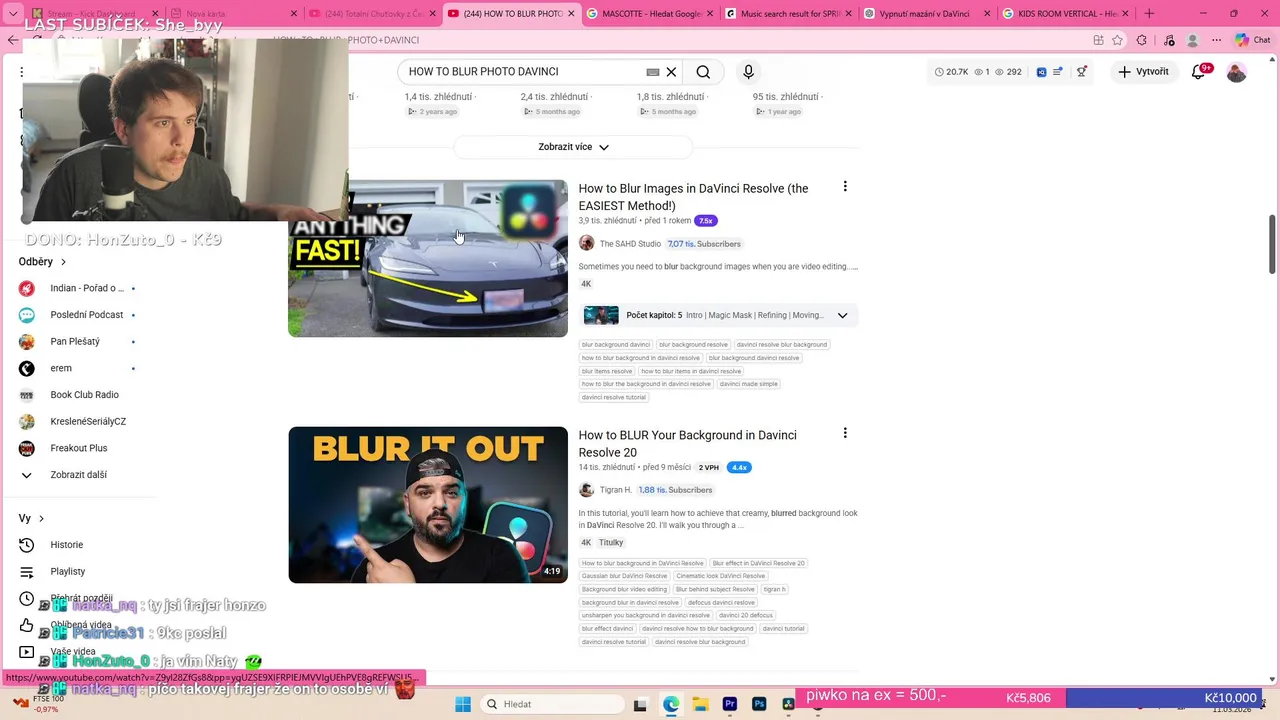Open the 'Odběry' section arrow
Viewport: 1280px width, 720px height.
click(x=63, y=262)
